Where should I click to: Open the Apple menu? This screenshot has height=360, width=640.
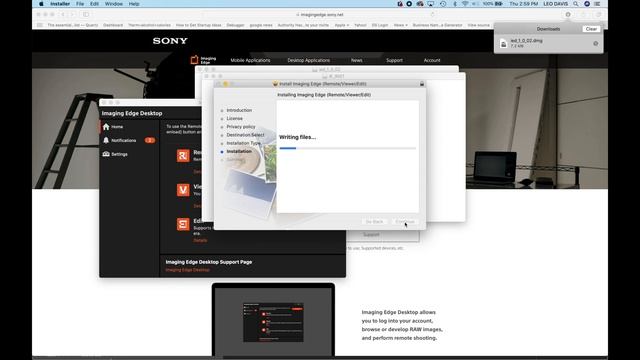[41, 4]
